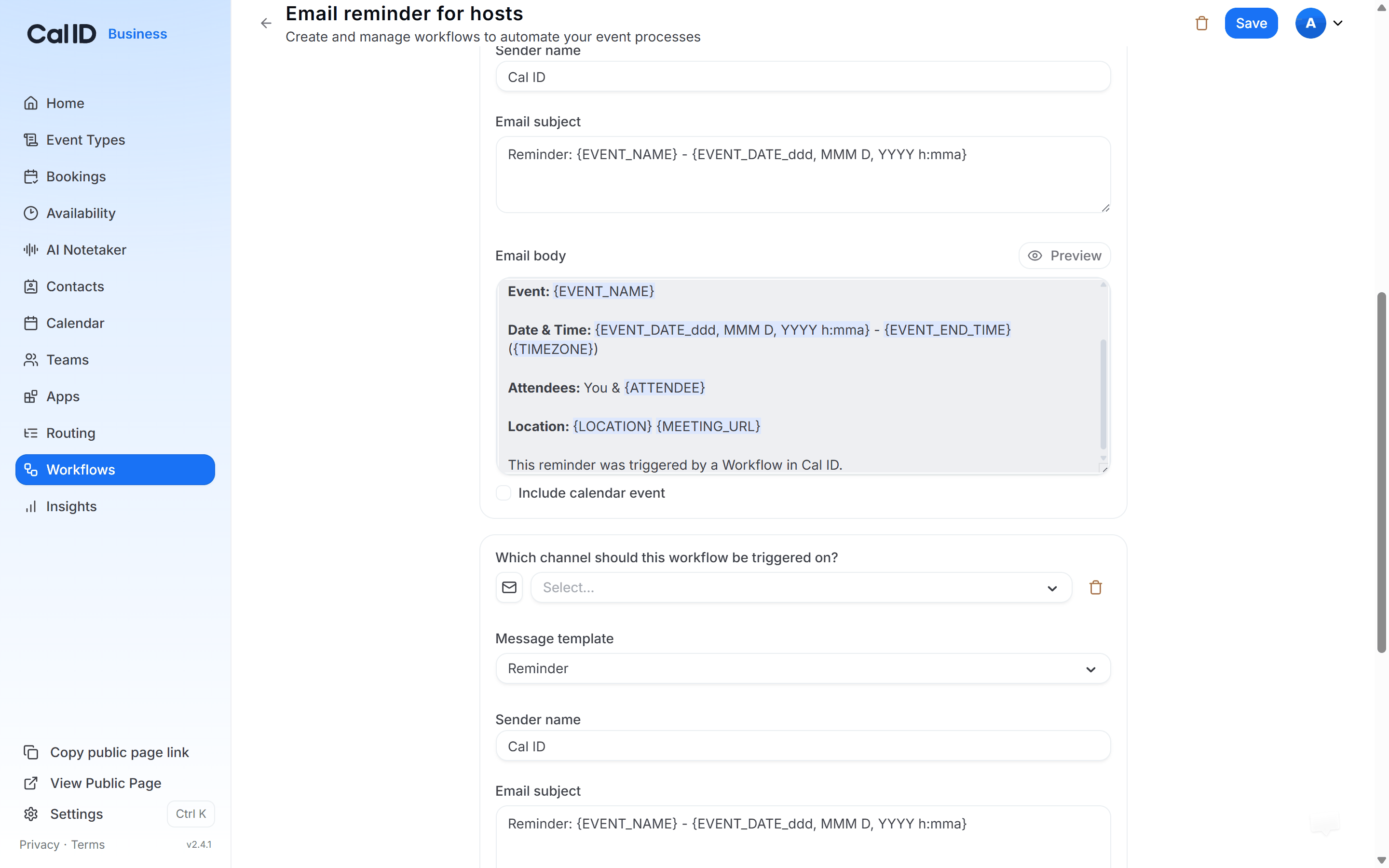Delete the channel step trash icon
1389x868 pixels.
point(1095,587)
